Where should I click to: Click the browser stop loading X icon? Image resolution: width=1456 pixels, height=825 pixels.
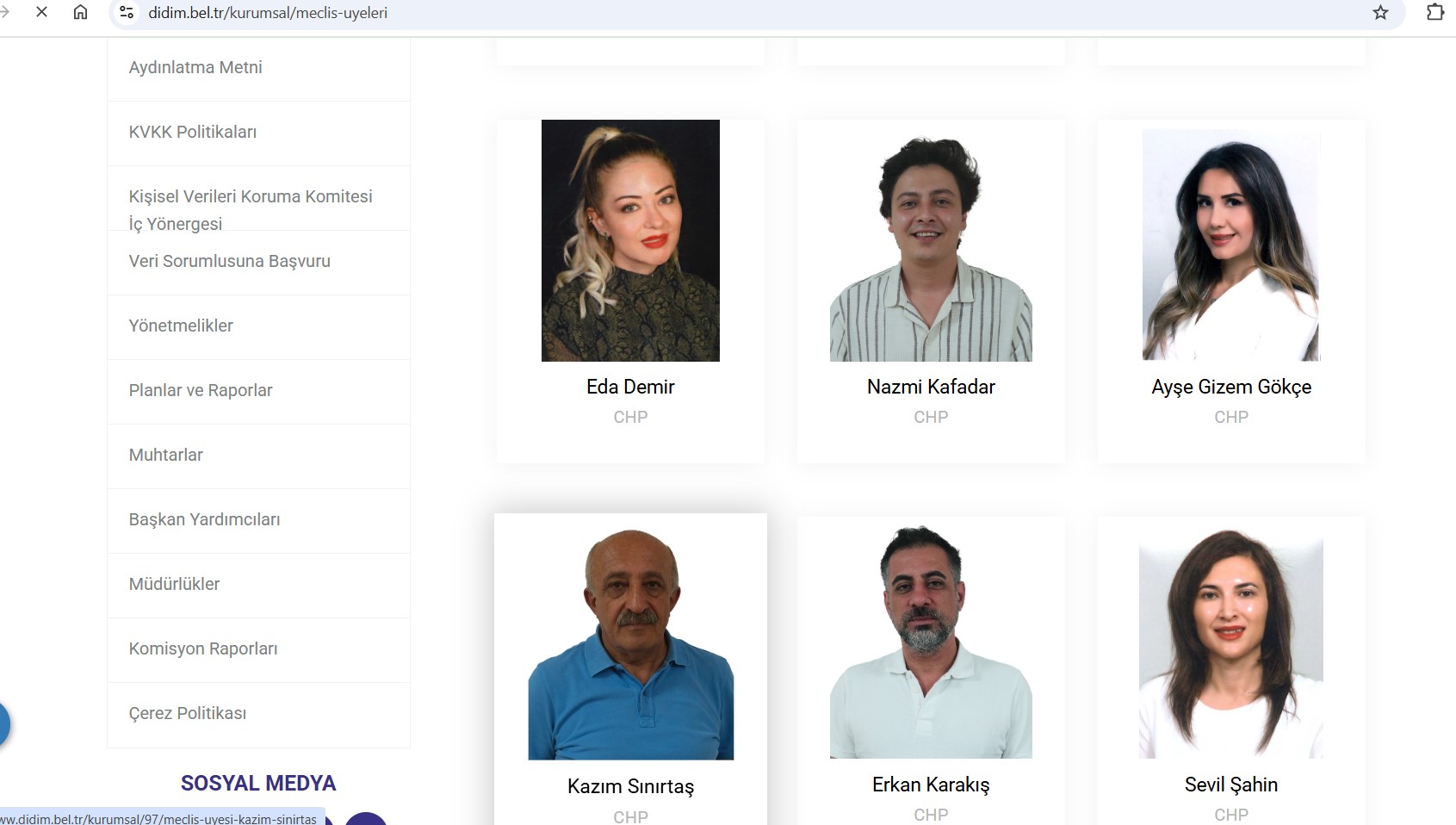(41, 12)
